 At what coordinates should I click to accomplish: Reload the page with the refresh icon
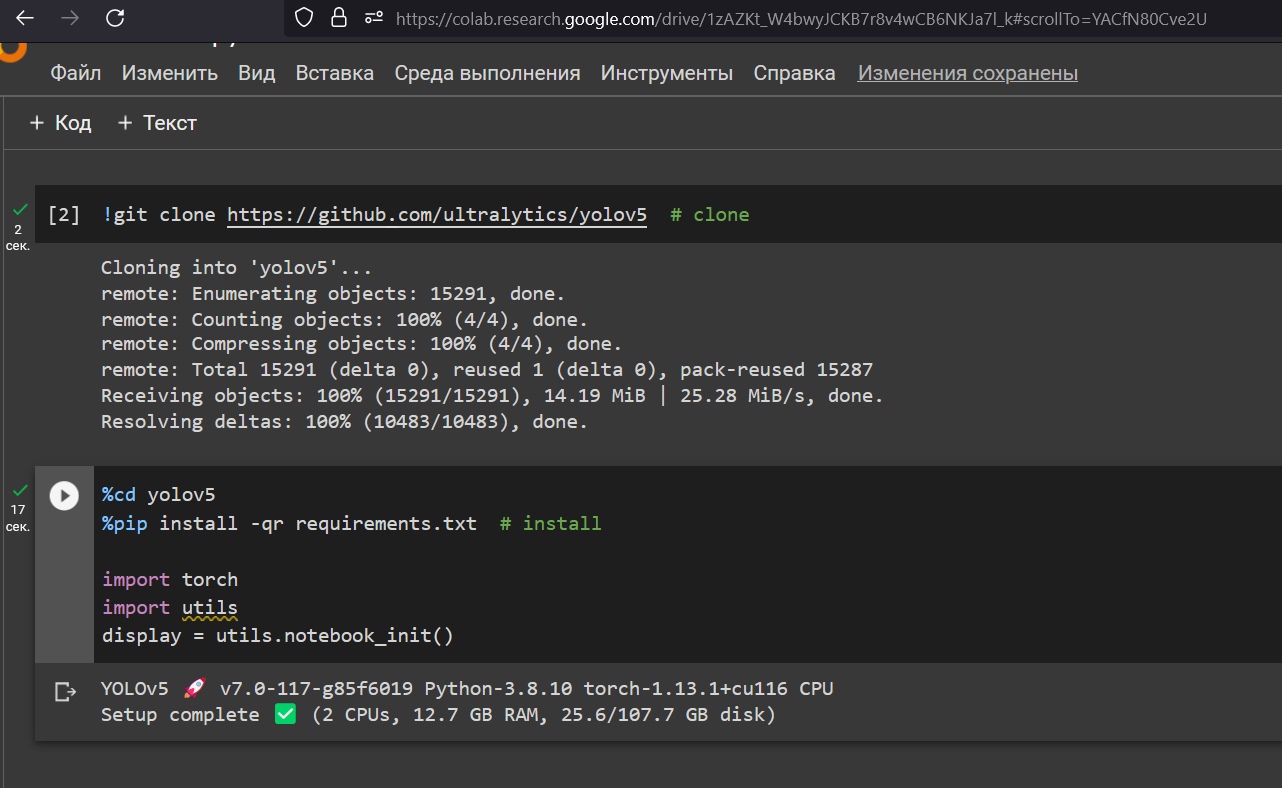(115, 18)
